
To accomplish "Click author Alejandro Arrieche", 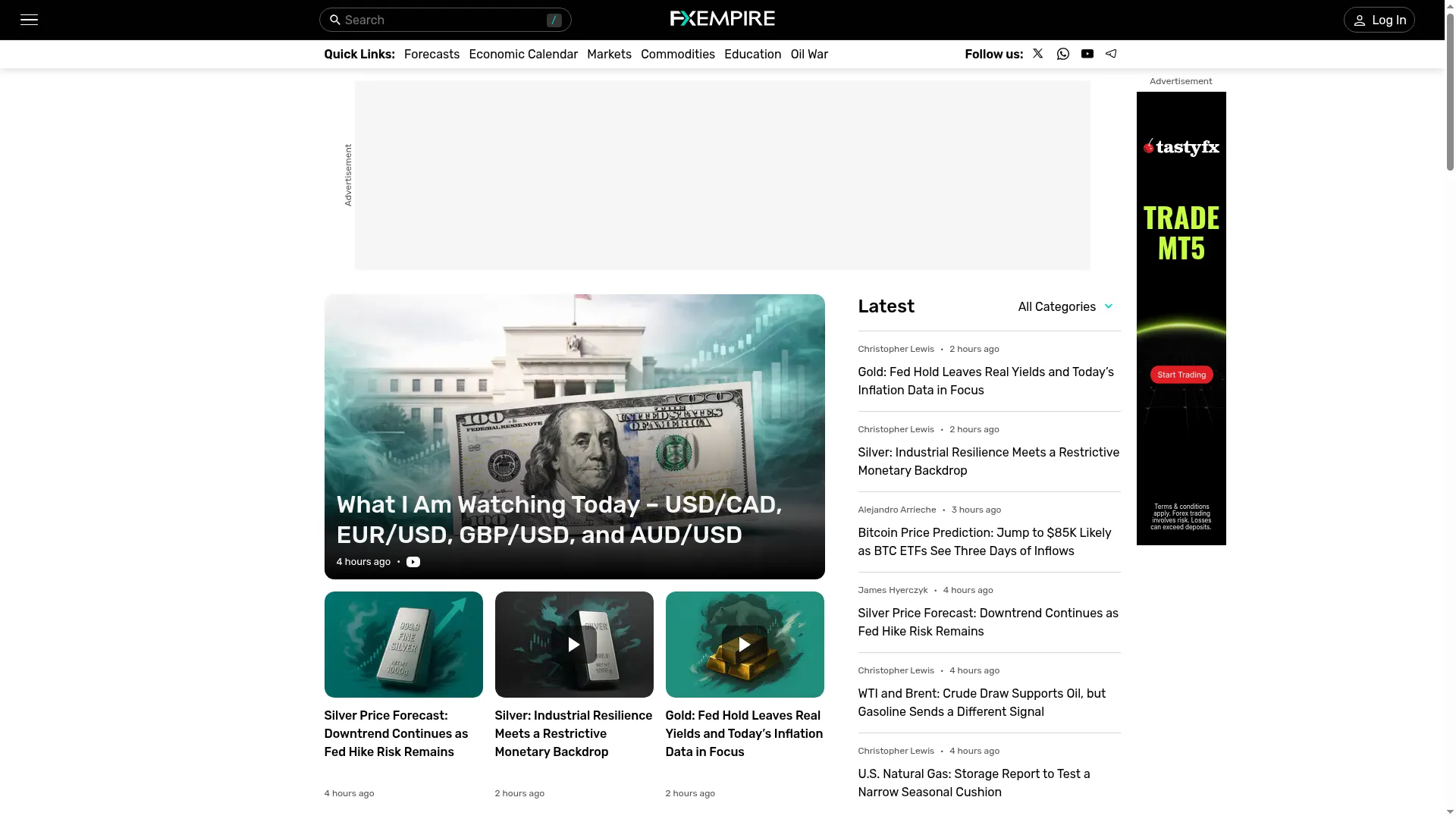I will (x=896, y=510).
